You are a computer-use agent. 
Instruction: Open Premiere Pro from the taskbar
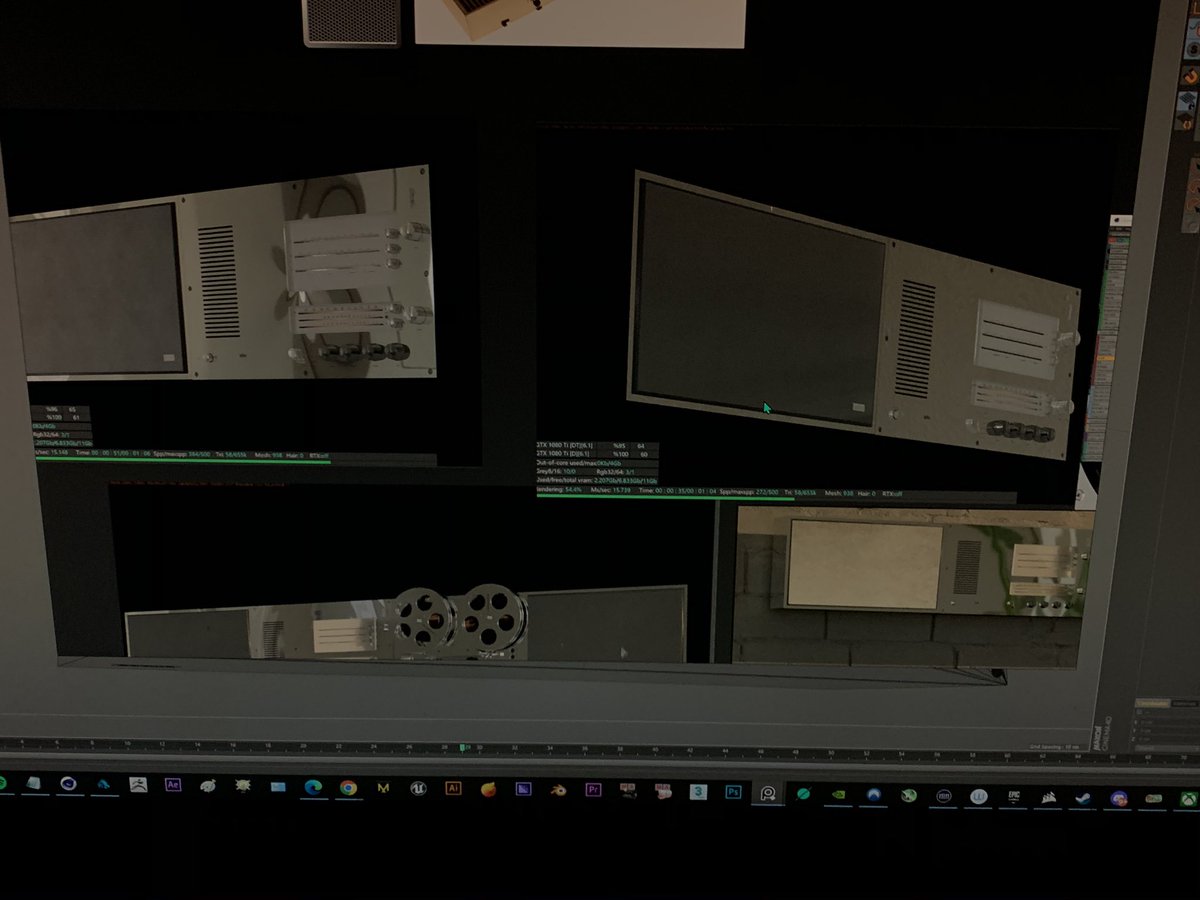(593, 790)
